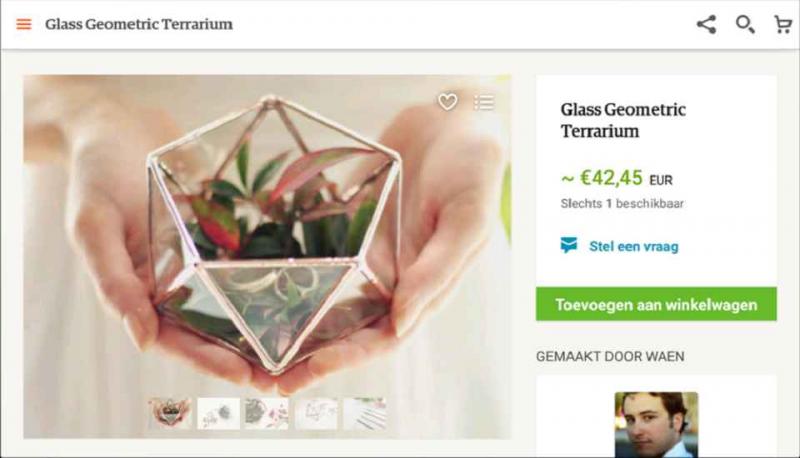The image size is (800, 458).
Task: Click the product title in the side panel
Action: tap(623, 120)
